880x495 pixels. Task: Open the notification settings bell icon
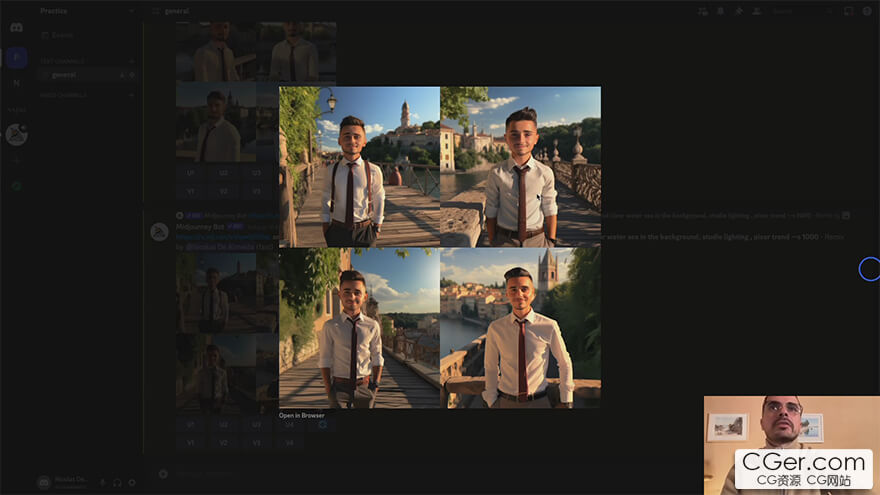pyautogui.click(x=721, y=11)
